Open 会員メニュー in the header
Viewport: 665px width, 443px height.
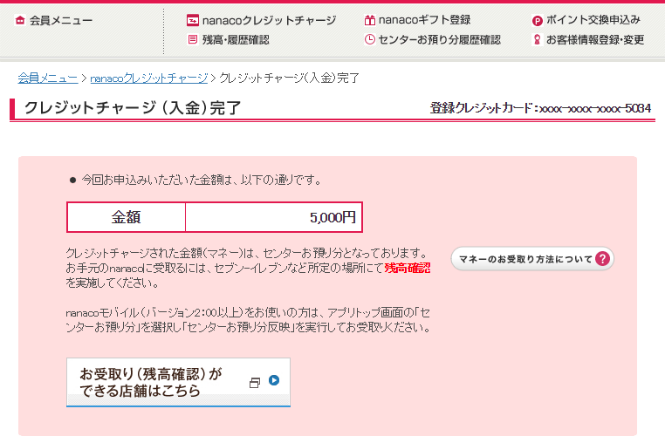click(61, 20)
